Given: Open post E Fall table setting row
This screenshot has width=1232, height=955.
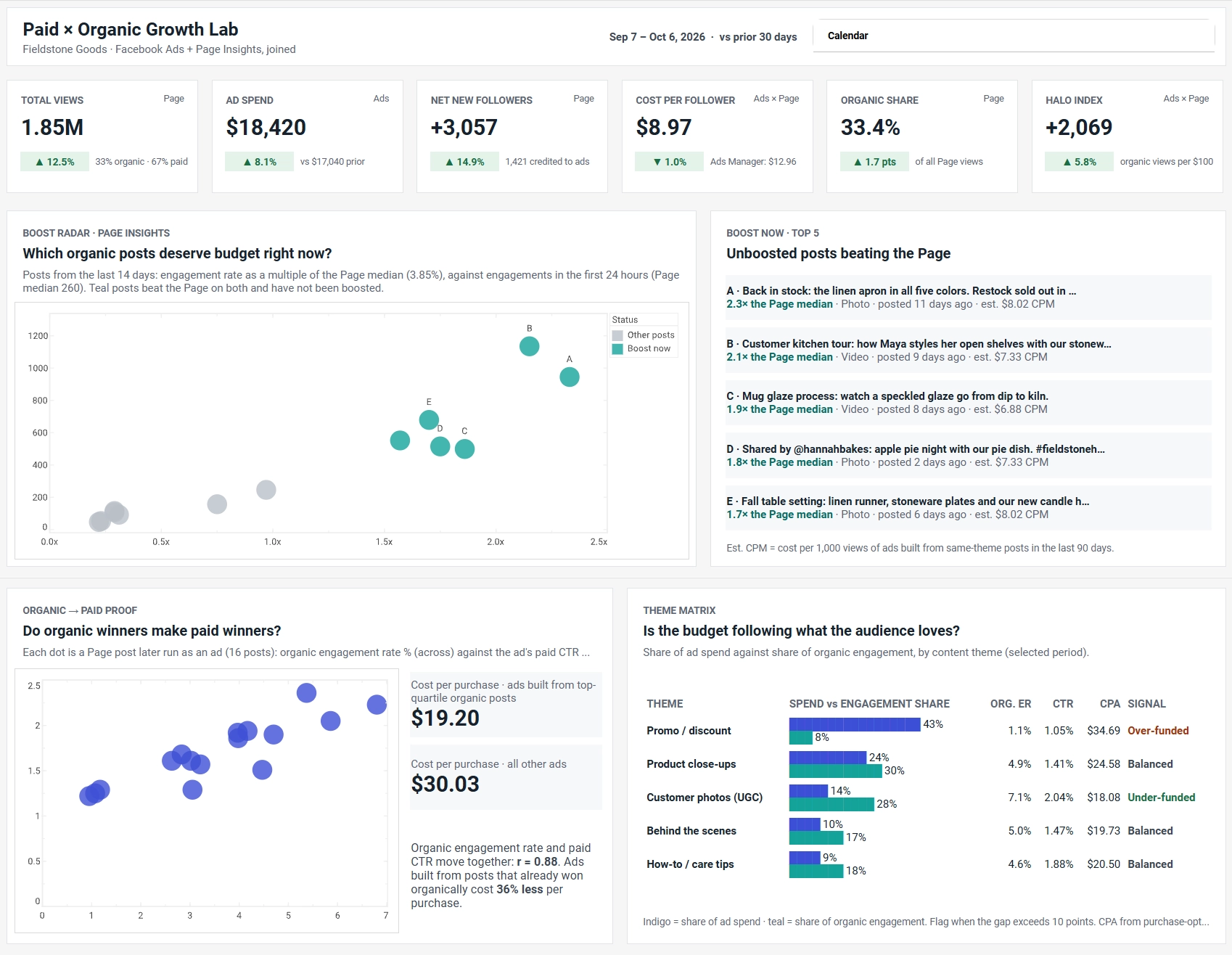Looking at the screenshot, I should pos(969,508).
